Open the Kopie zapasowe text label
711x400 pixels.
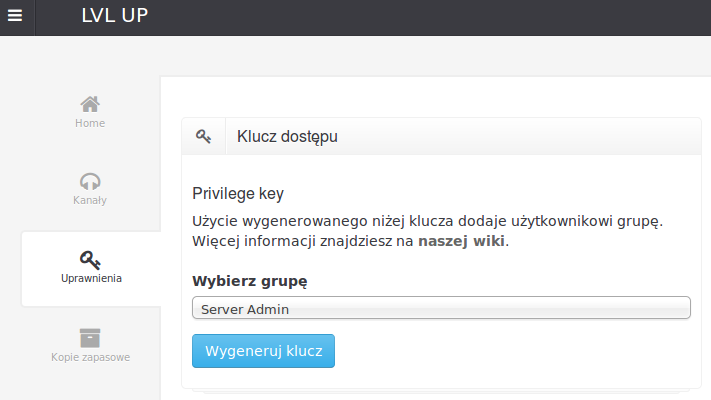(90, 356)
